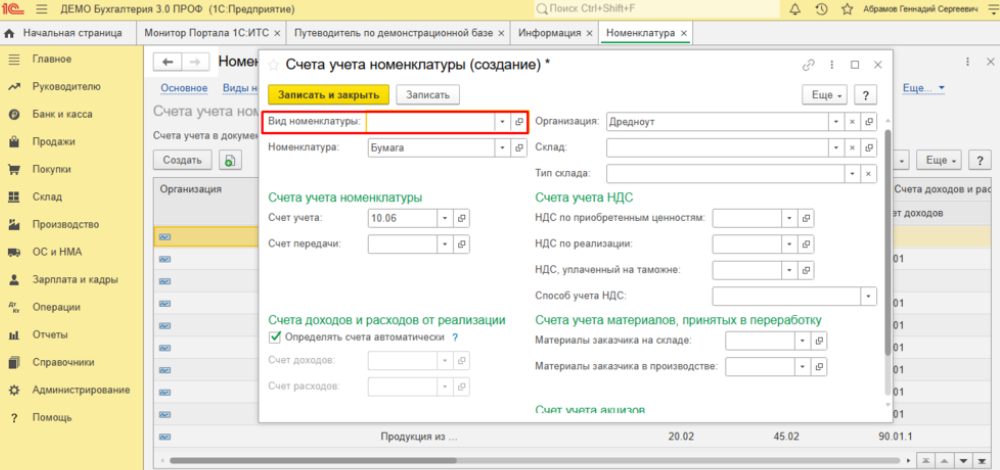Click the copy-create icon beside Создать
This screenshot has height=470, width=1000.
tap(229, 160)
